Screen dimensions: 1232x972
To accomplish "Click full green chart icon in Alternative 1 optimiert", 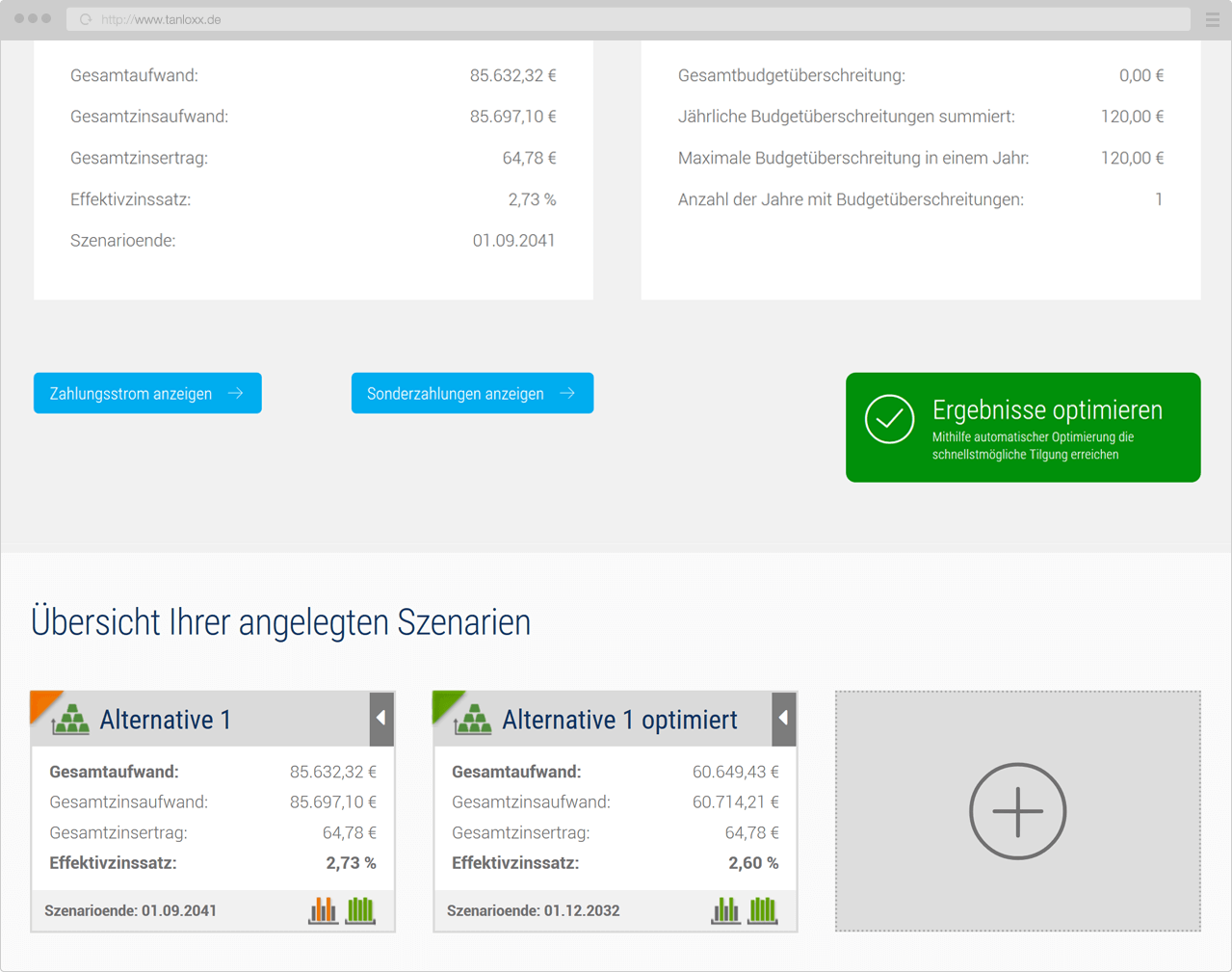I will (763, 909).
